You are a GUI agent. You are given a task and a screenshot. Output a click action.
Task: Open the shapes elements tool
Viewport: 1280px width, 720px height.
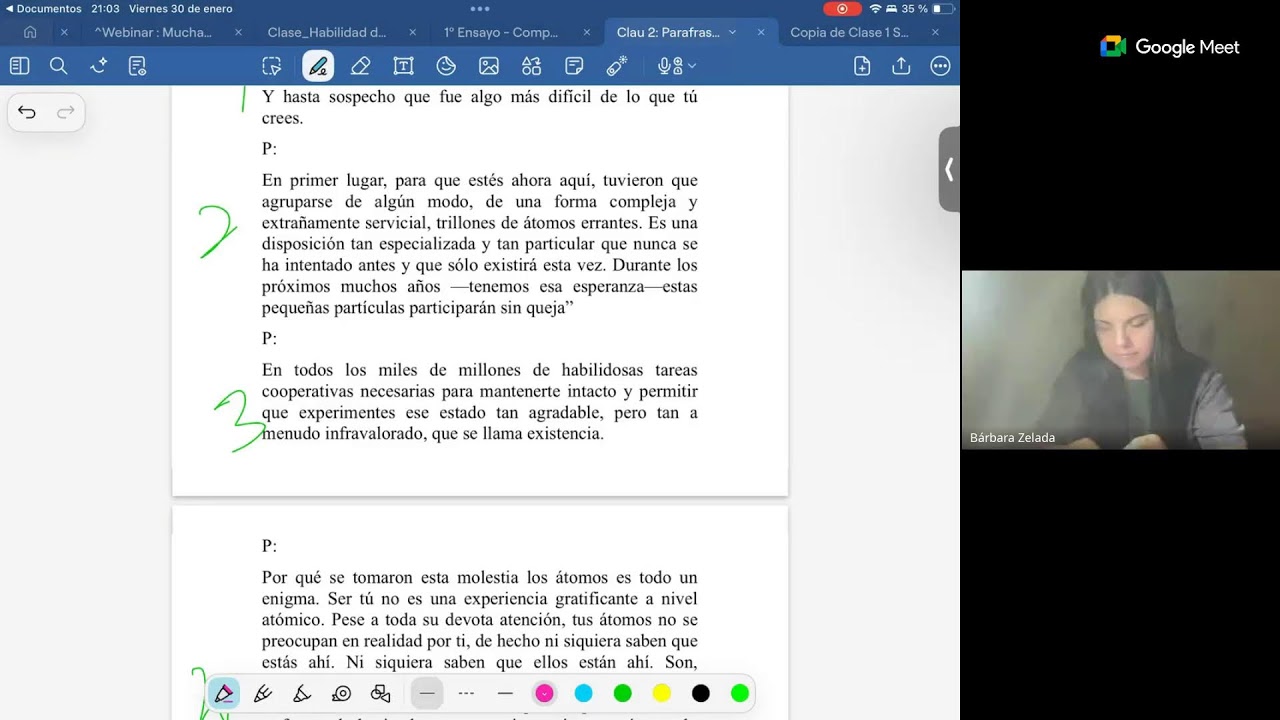(531, 66)
